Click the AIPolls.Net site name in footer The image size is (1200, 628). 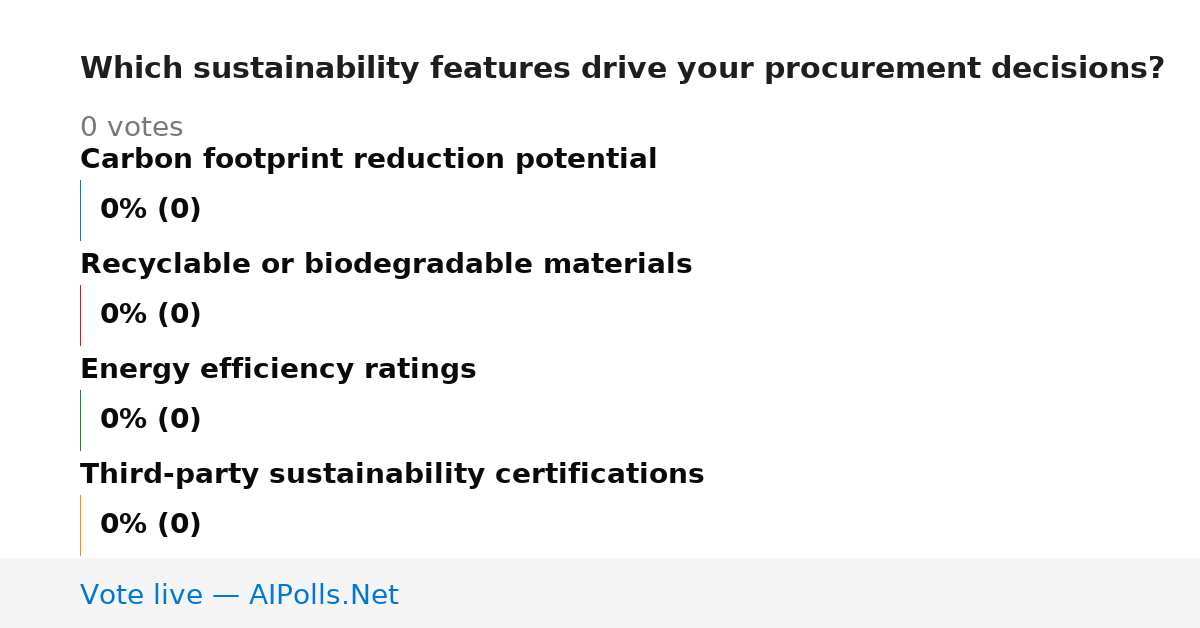tap(323, 596)
